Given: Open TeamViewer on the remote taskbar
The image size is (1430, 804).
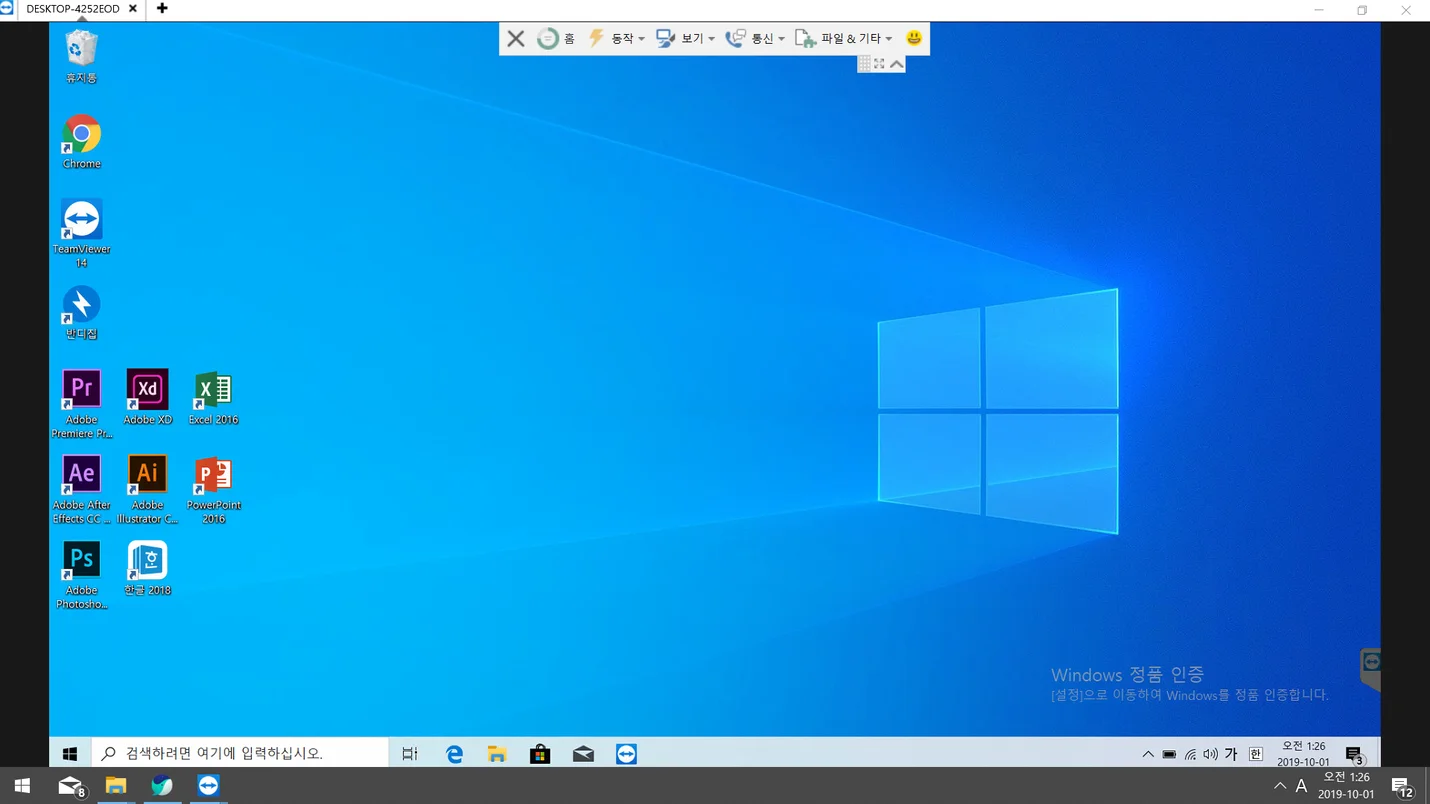Looking at the screenshot, I should coord(626,754).
